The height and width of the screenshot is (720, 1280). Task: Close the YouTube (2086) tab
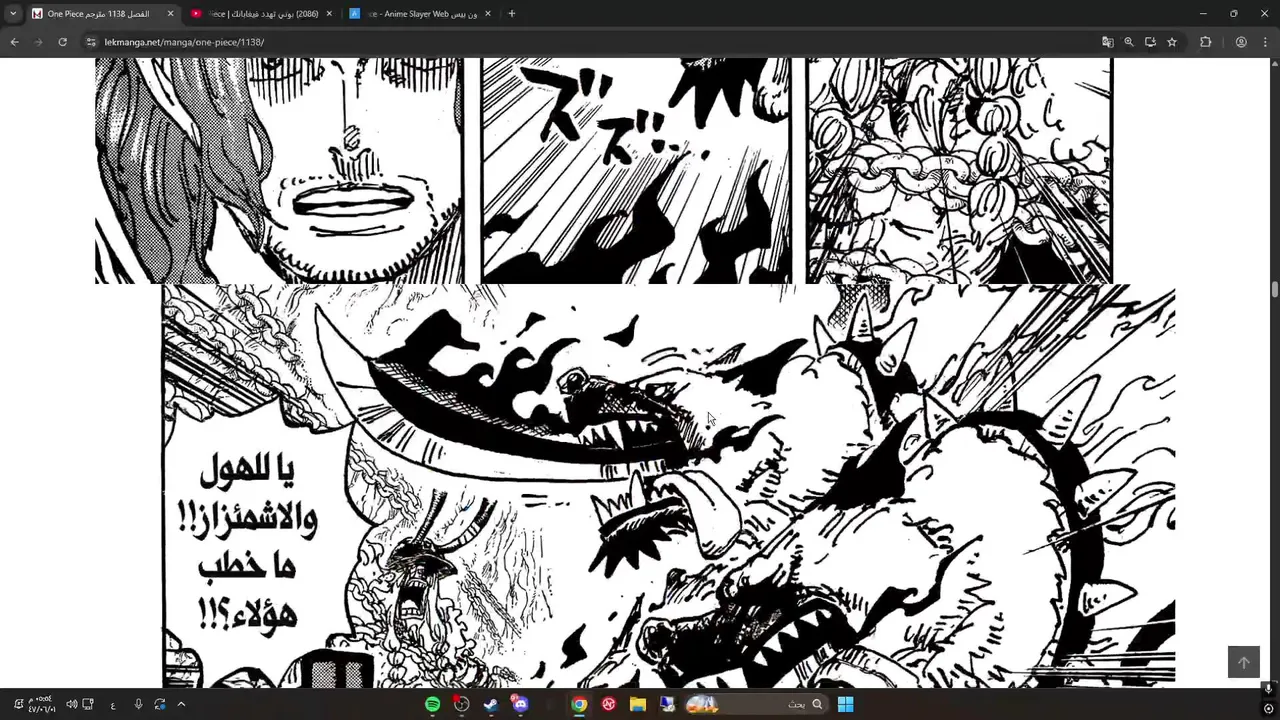(329, 14)
